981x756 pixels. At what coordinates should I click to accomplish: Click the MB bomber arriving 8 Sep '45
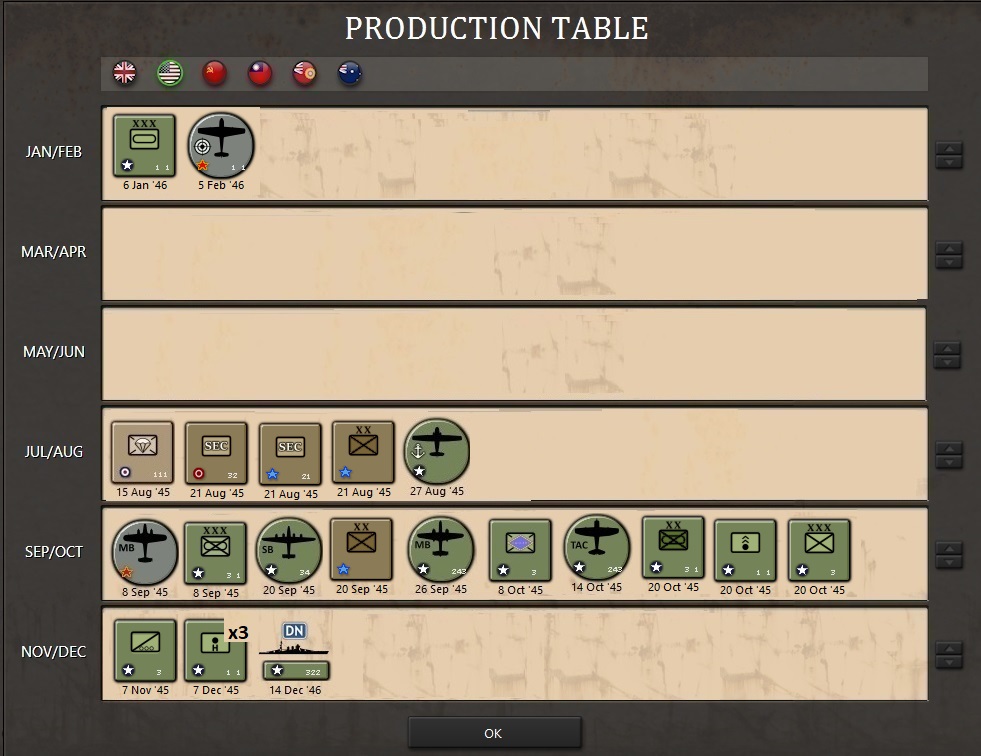pos(145,552)
